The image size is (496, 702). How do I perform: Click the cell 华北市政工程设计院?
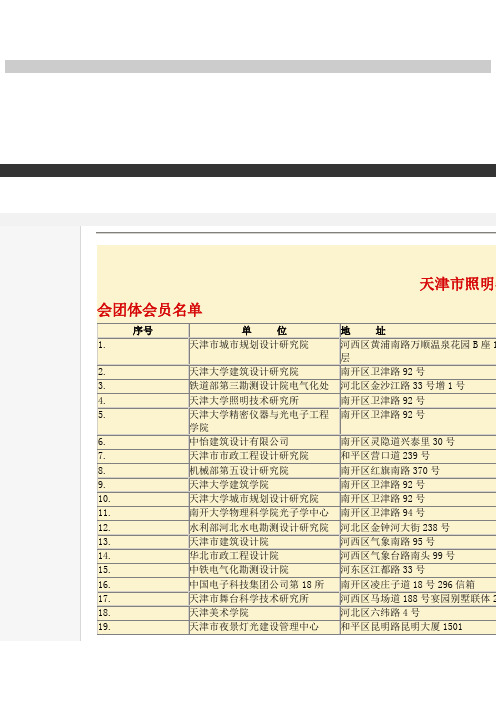pos(234,556)
